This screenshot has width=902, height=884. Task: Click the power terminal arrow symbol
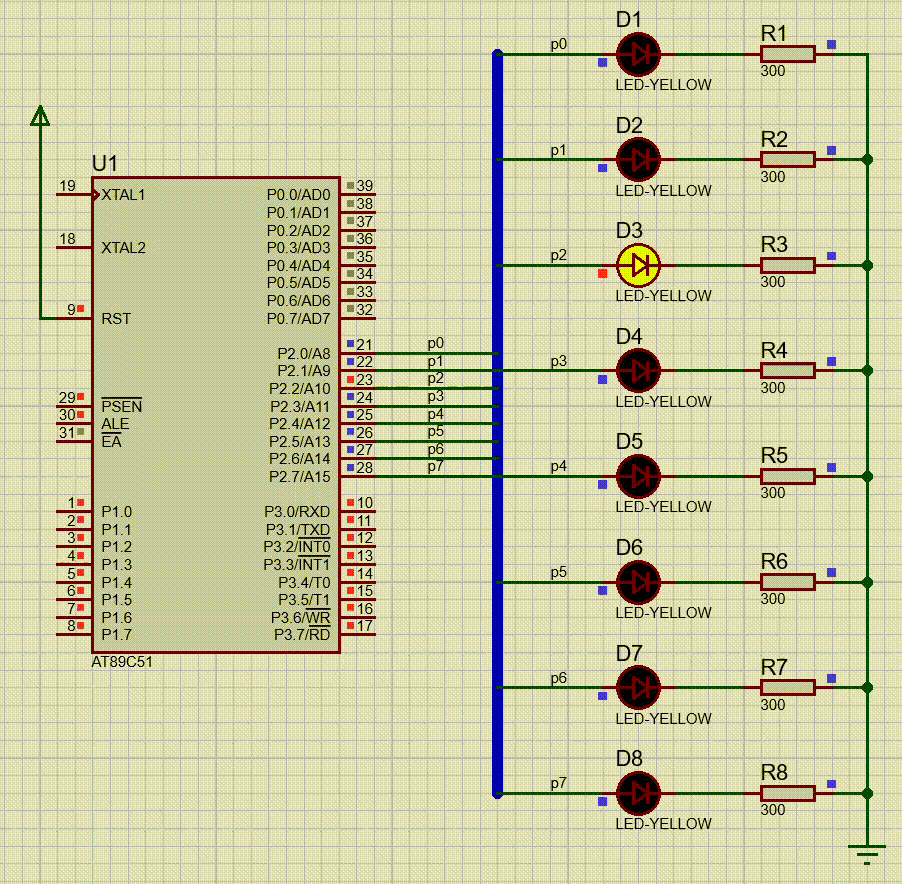pos(40,115)
